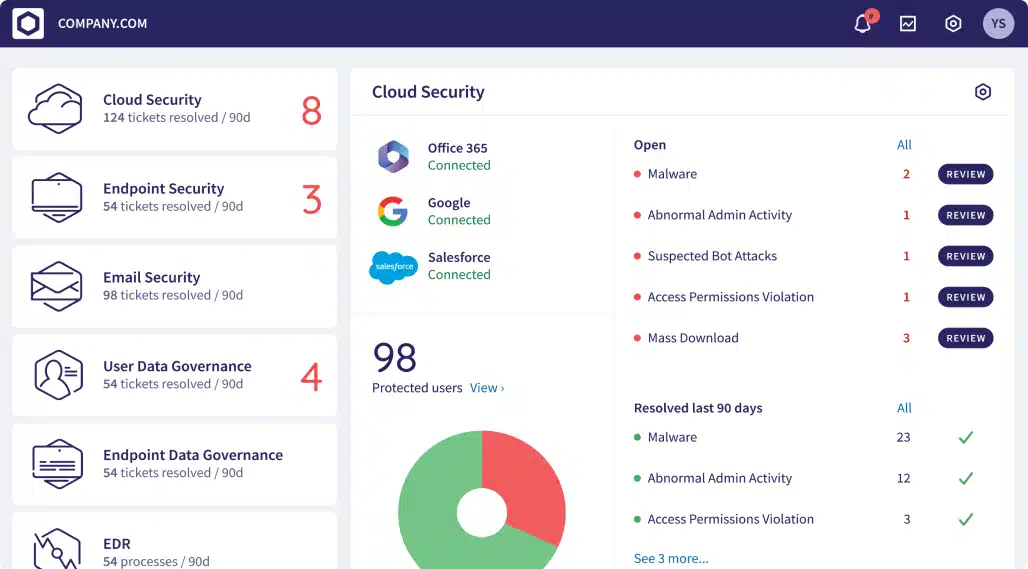Expand See 3 more resolved items
The width and height of the screenshot is (1028, 569).
point(671,559)
